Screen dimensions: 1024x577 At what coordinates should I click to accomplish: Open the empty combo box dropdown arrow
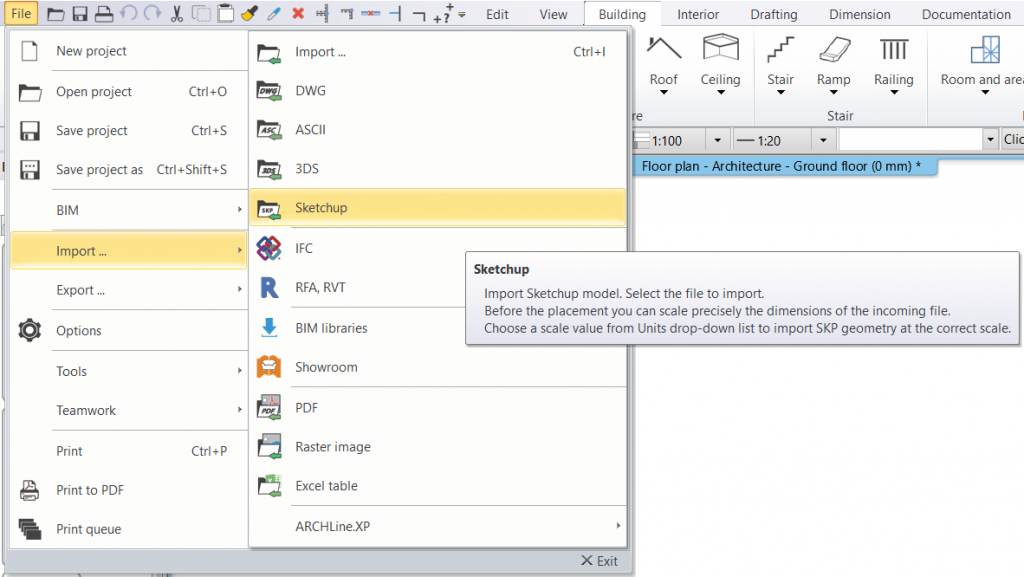pos(991,139)
